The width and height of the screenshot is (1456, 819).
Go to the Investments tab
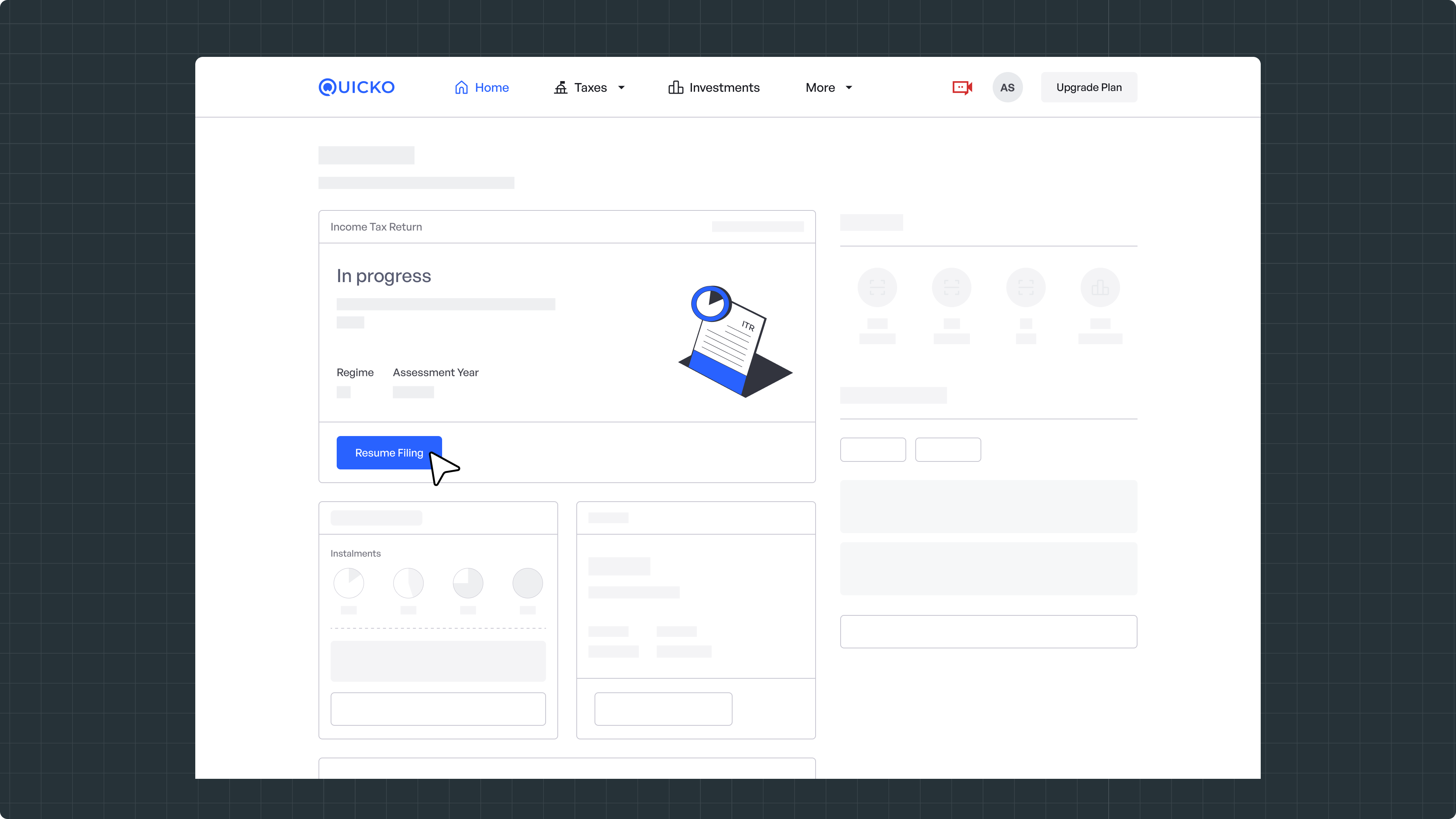click(724, 88)
